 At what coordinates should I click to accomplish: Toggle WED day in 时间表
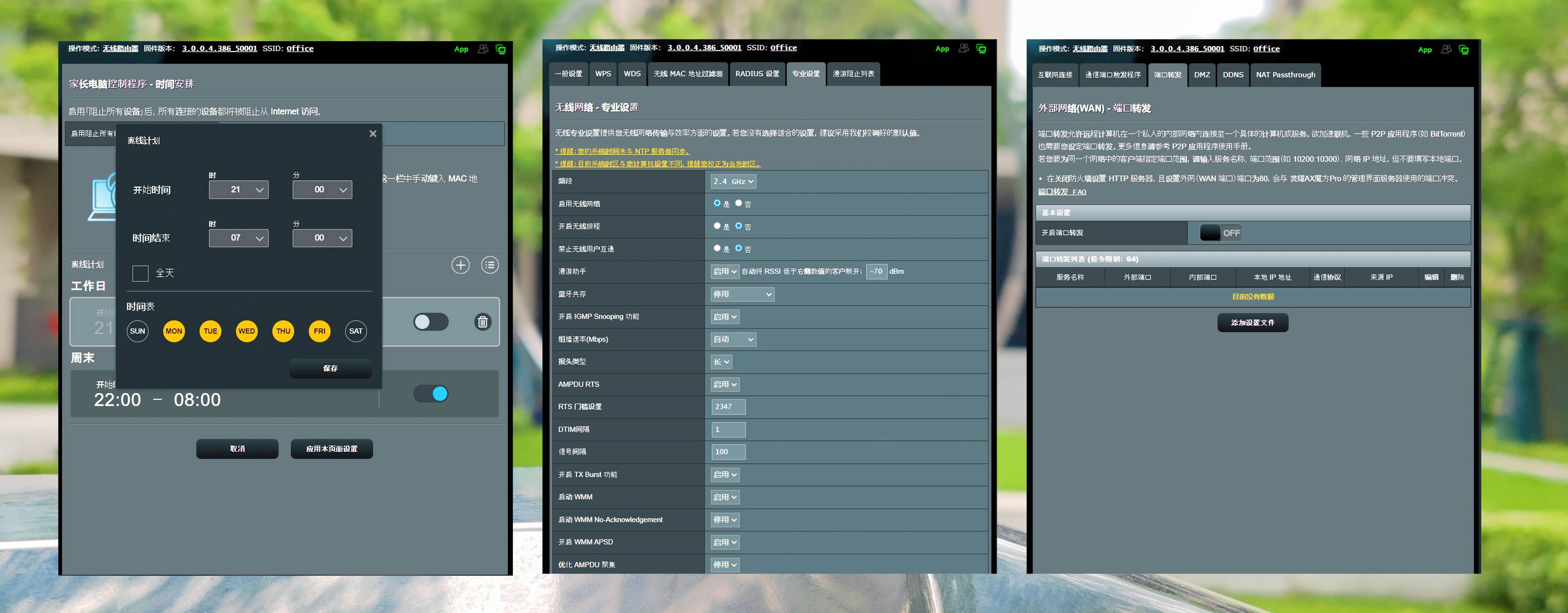(246, 331)
